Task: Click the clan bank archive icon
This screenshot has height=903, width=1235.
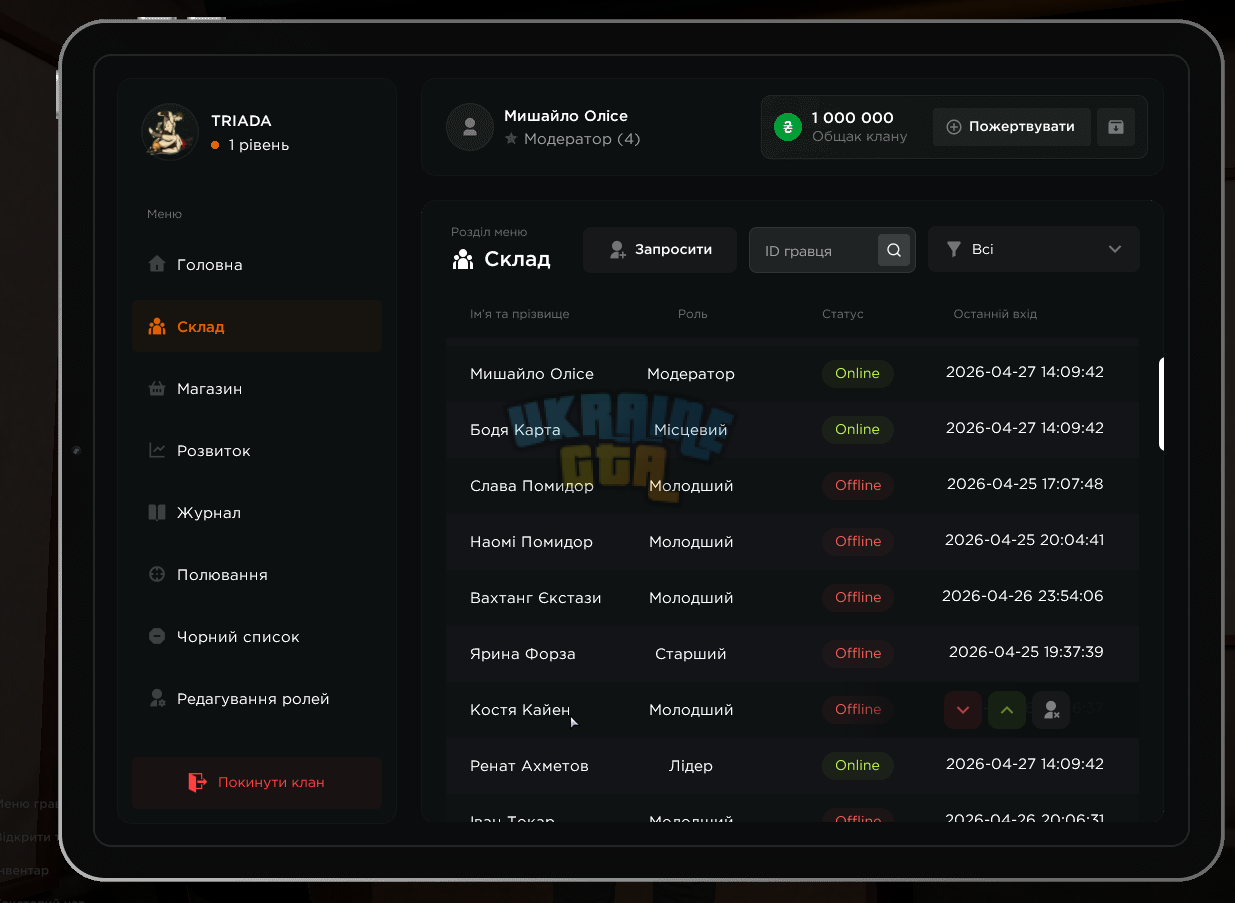Action: (1116, 127)
